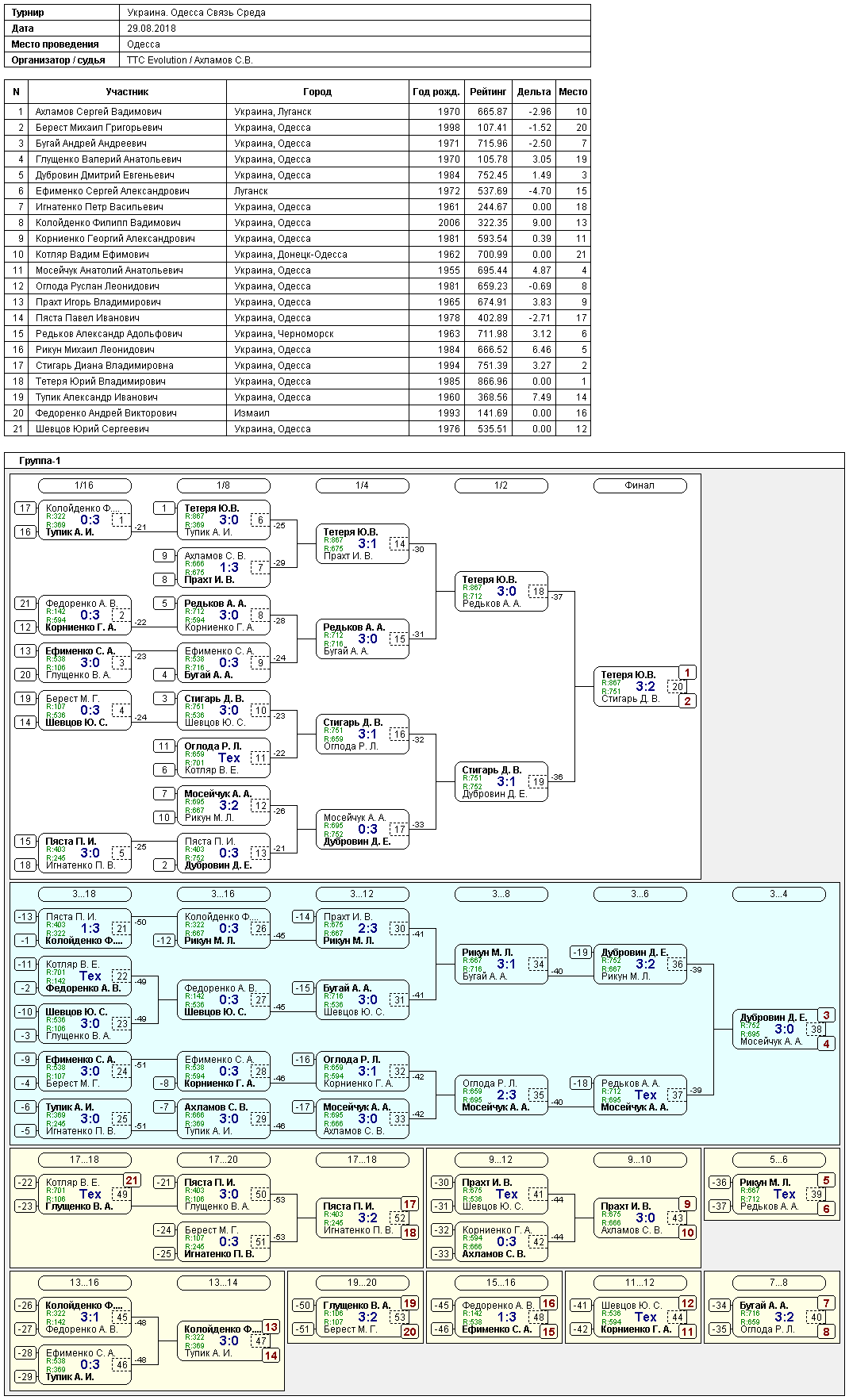Image resolution: width=849 pixels, height=1400 pixels.
Task: Open quarterfinal Редьков vs Бугай 3:0
Action: point(362,639)
